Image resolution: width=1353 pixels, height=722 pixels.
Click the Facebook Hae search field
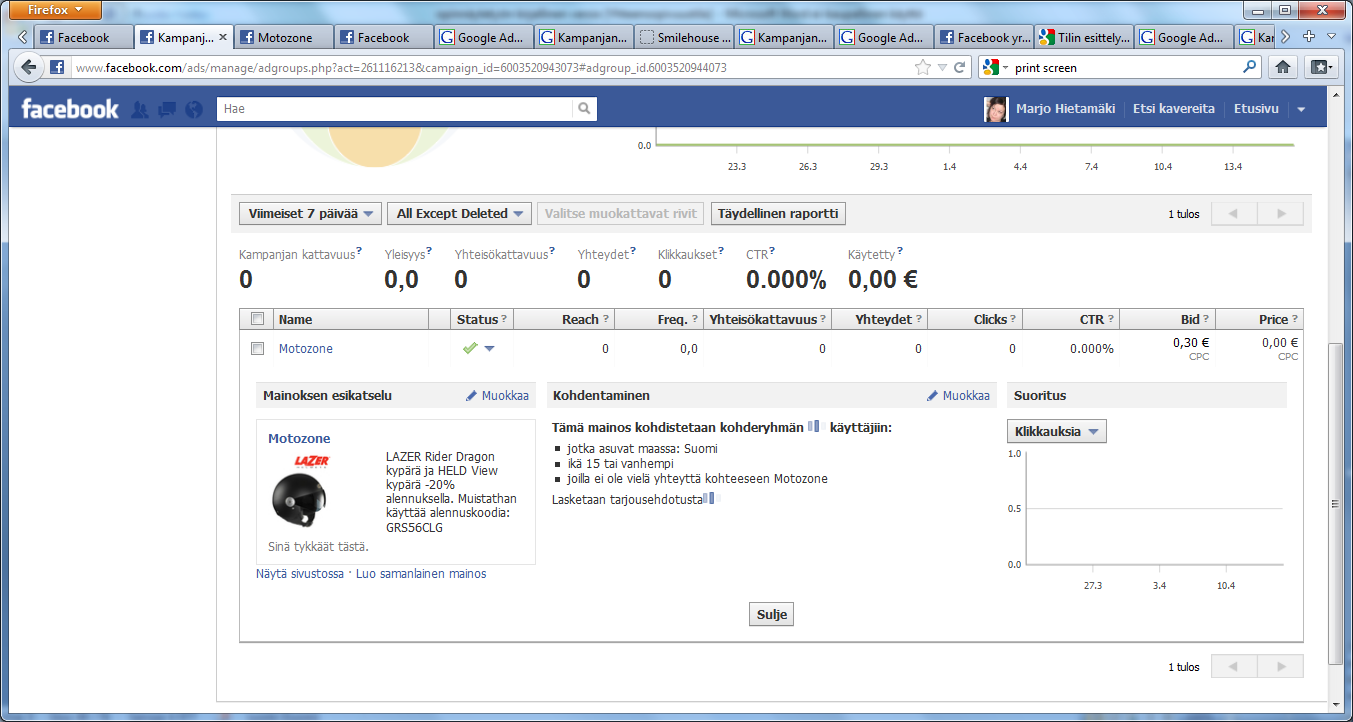395,109
